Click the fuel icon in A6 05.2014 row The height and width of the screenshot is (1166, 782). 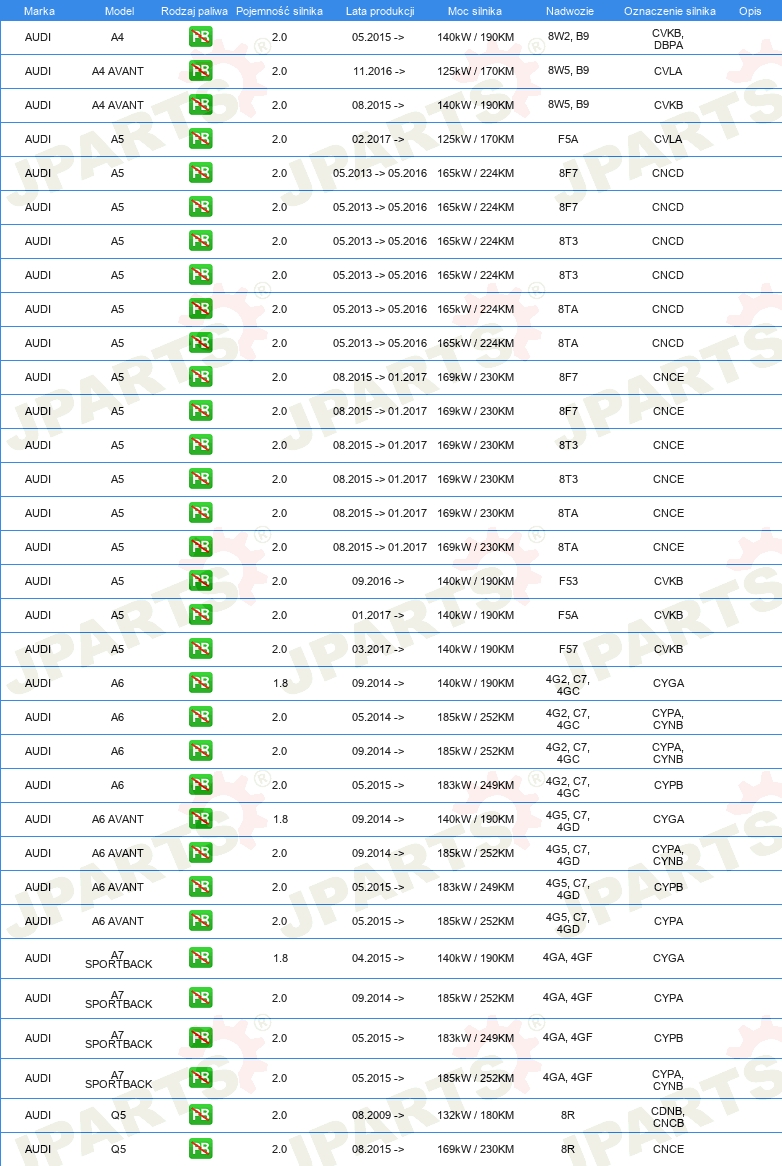pyautogui.click(x=201, y=717)
